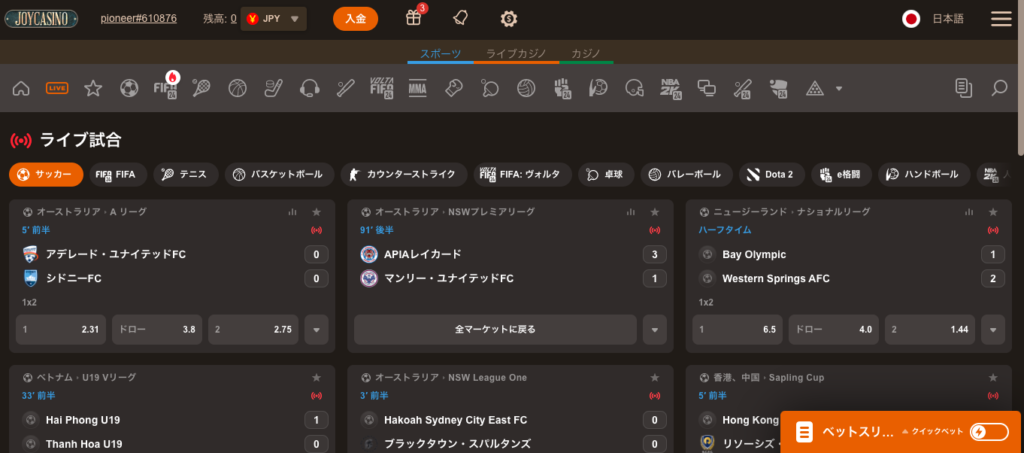Select the American football helmet icon
The width and height of the screenshot is (1024, 453).
click(634, 88)
